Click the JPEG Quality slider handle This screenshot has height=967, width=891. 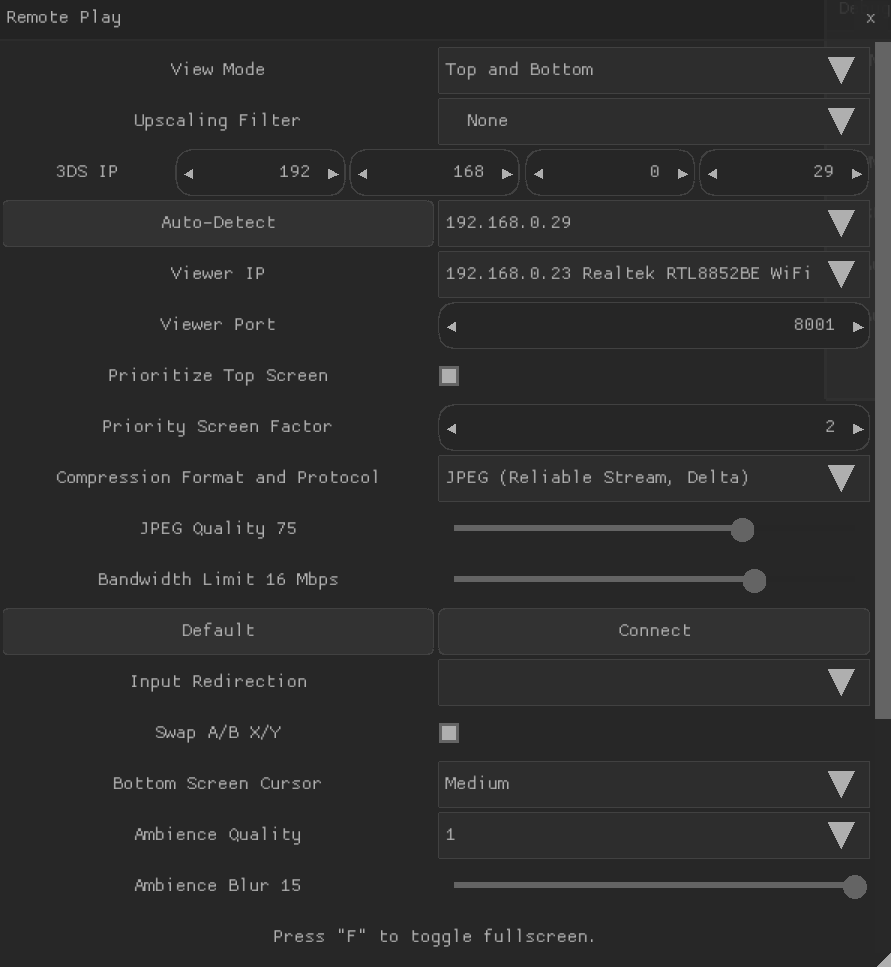(x=742, y=530)
